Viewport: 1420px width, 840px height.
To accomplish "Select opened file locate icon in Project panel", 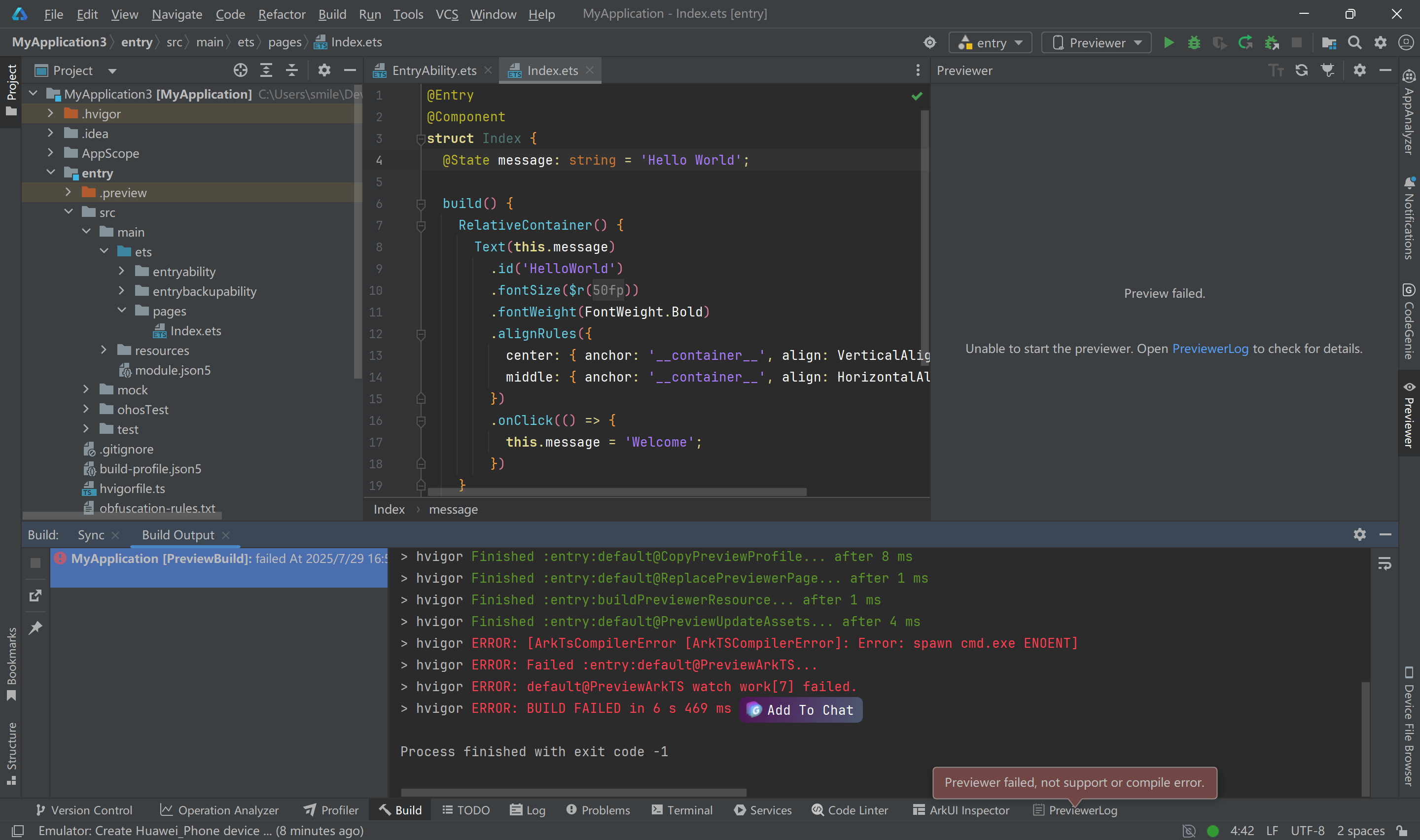I will coord(241,70).
